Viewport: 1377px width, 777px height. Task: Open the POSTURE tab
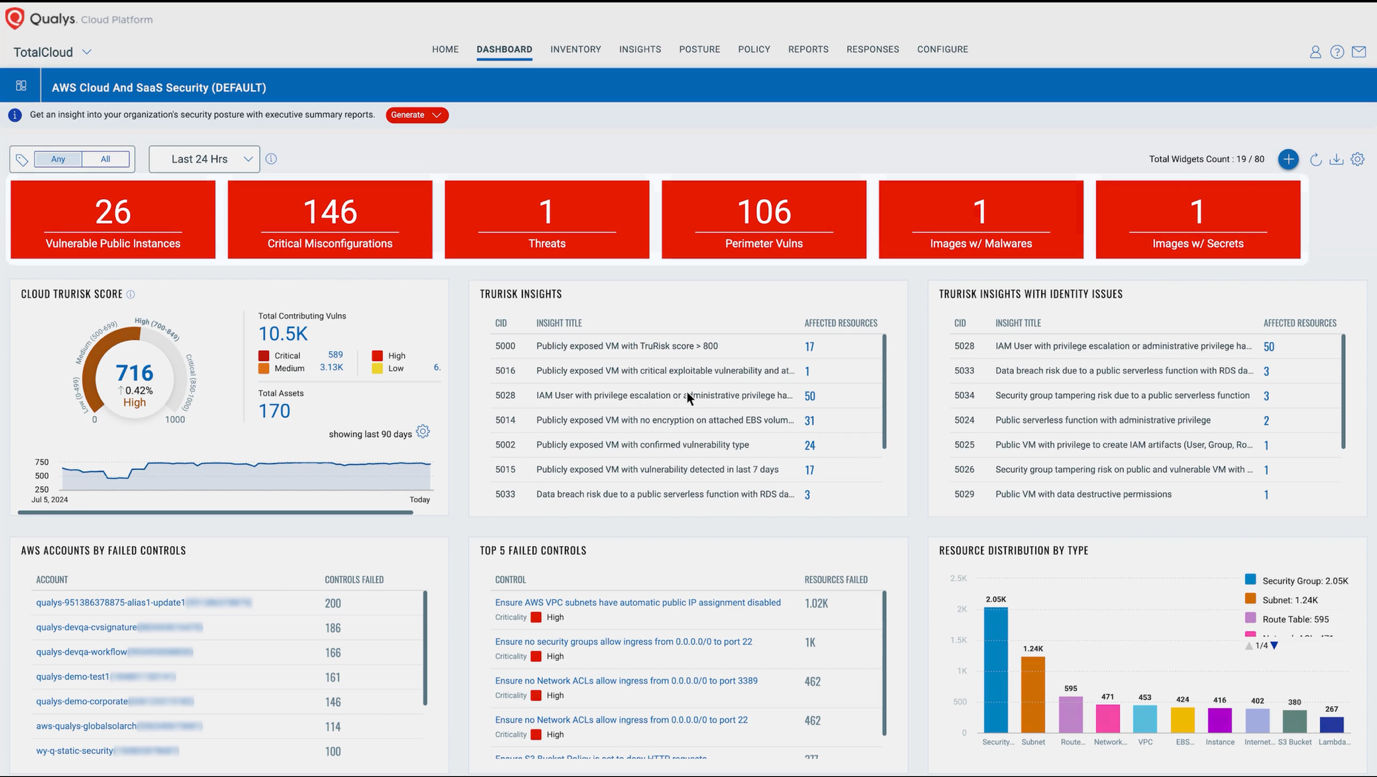click(x=699, y=49)
